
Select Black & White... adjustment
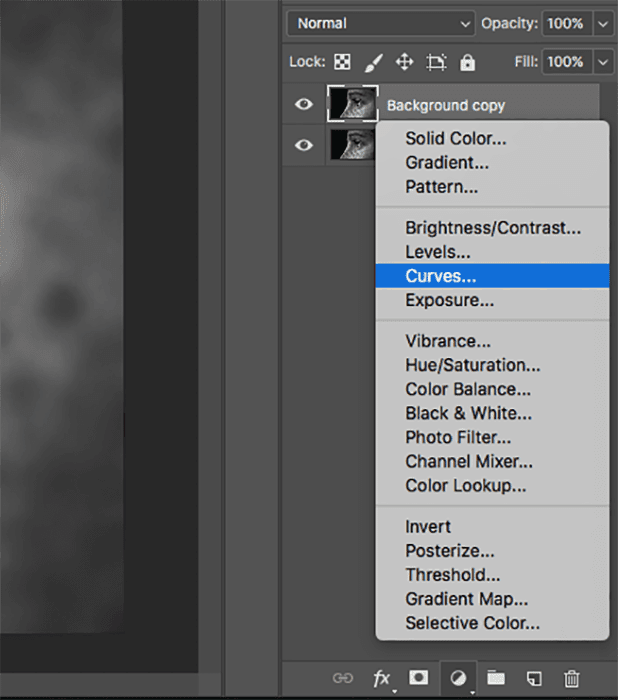pos(493,413)
